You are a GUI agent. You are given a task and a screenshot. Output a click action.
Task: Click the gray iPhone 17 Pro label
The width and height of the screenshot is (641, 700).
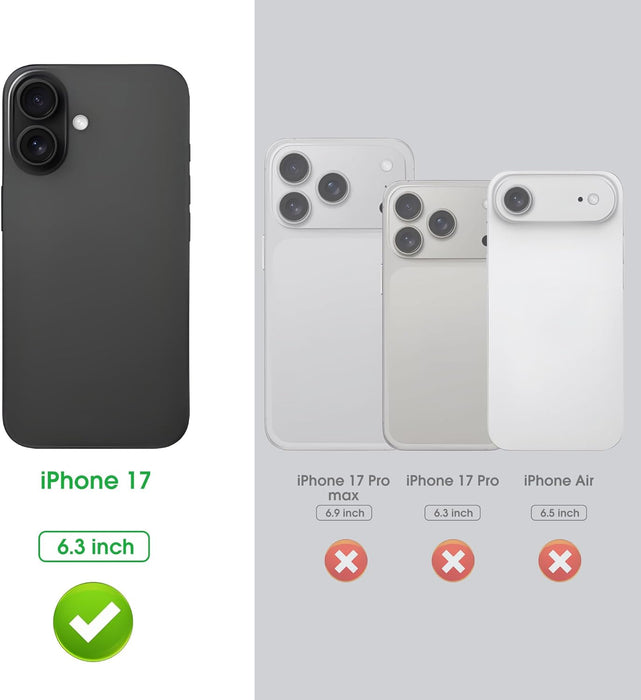tap(453, 481)
